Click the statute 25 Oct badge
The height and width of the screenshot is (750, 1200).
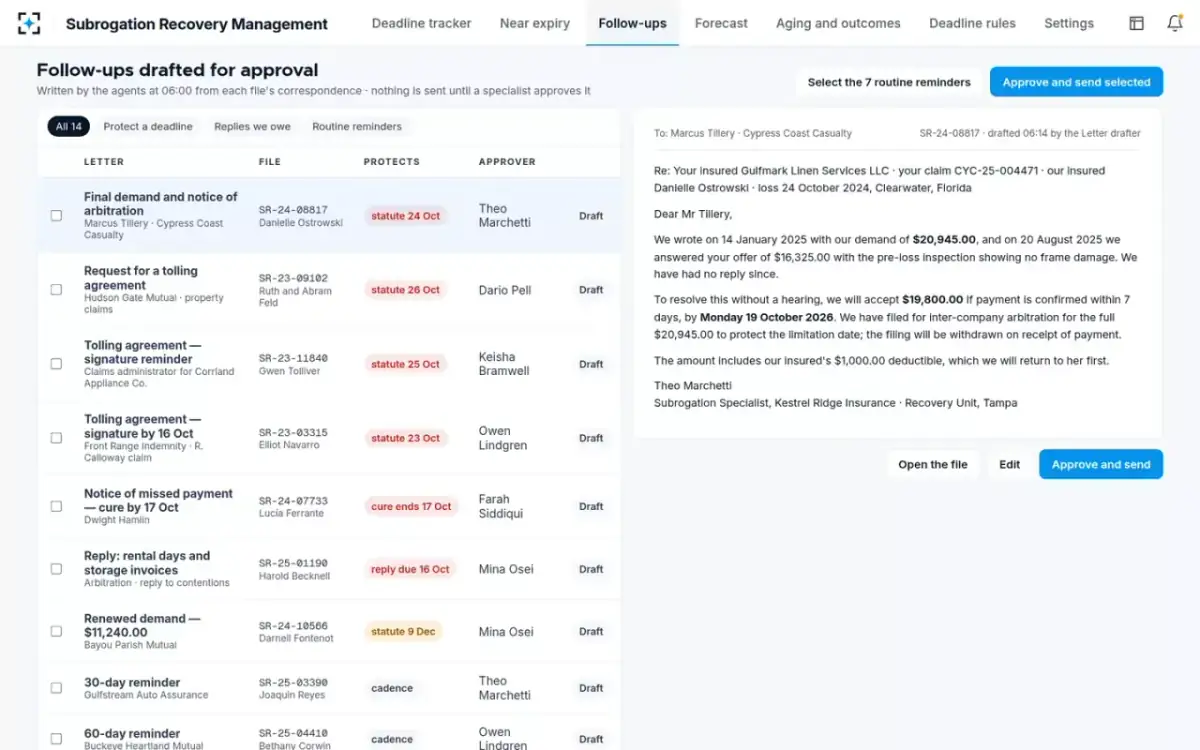pyautogui.click(x=405, y=364)
